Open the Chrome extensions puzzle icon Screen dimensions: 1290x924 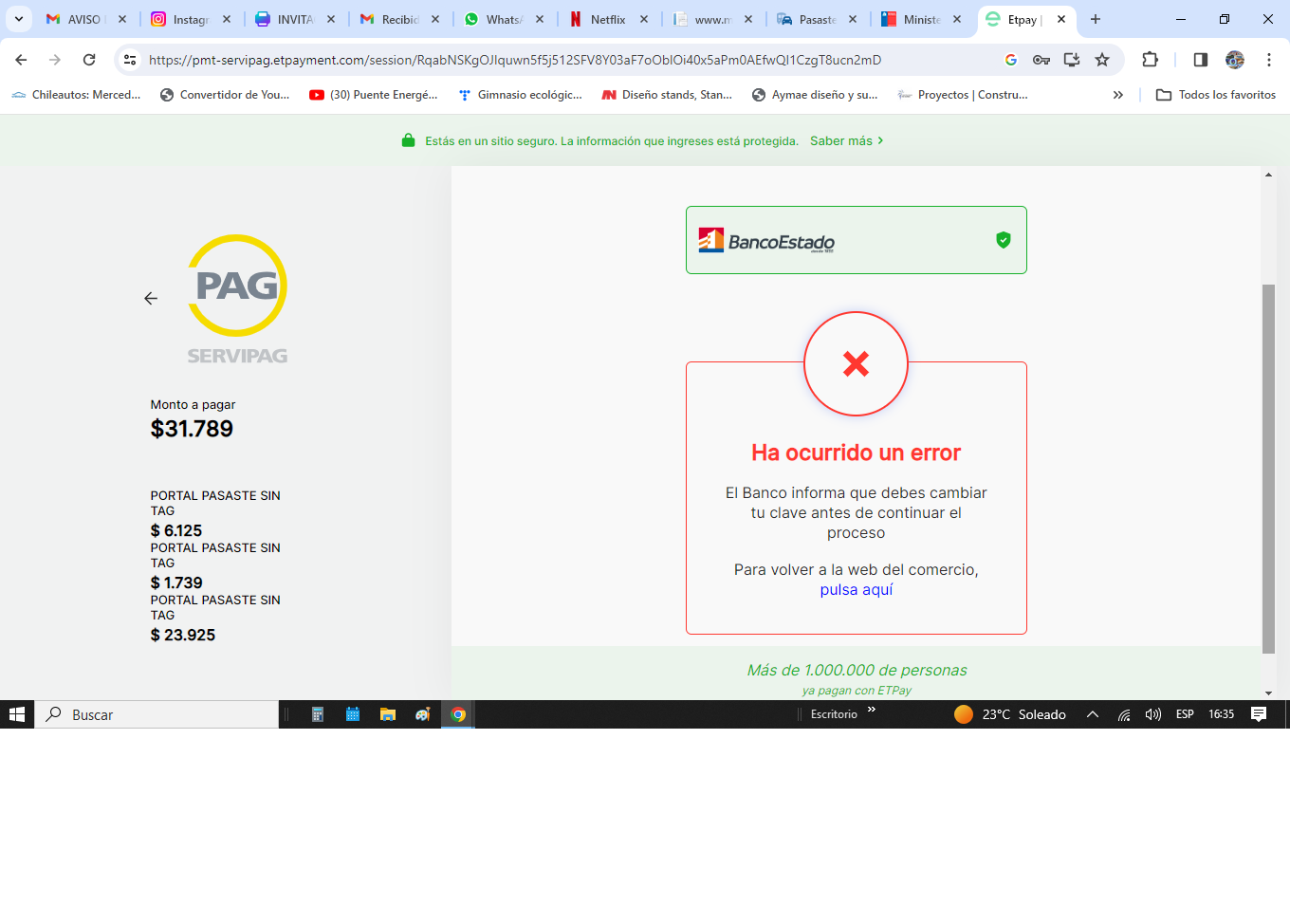click(1150, 59)
